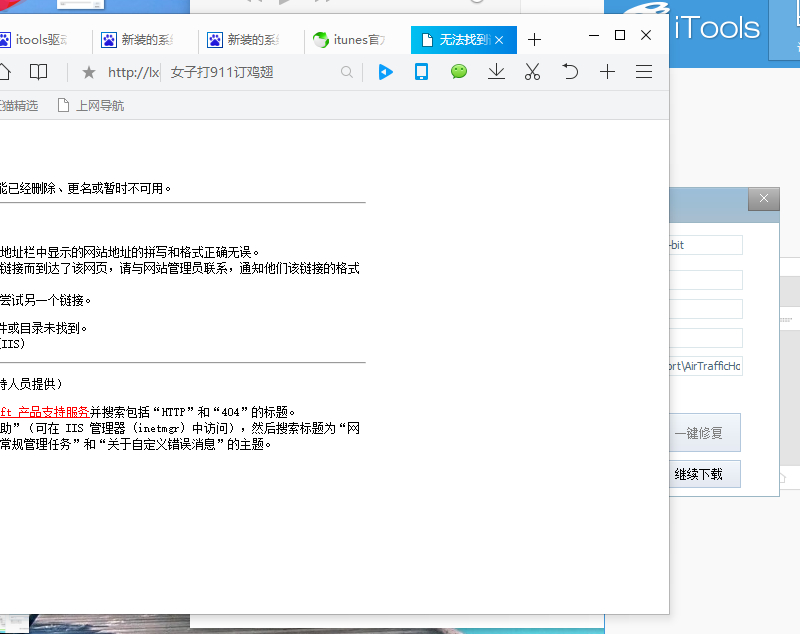Click the search magnifier icon
The height and width of the screenshot is (634, 800).
[x=346, y=72]
